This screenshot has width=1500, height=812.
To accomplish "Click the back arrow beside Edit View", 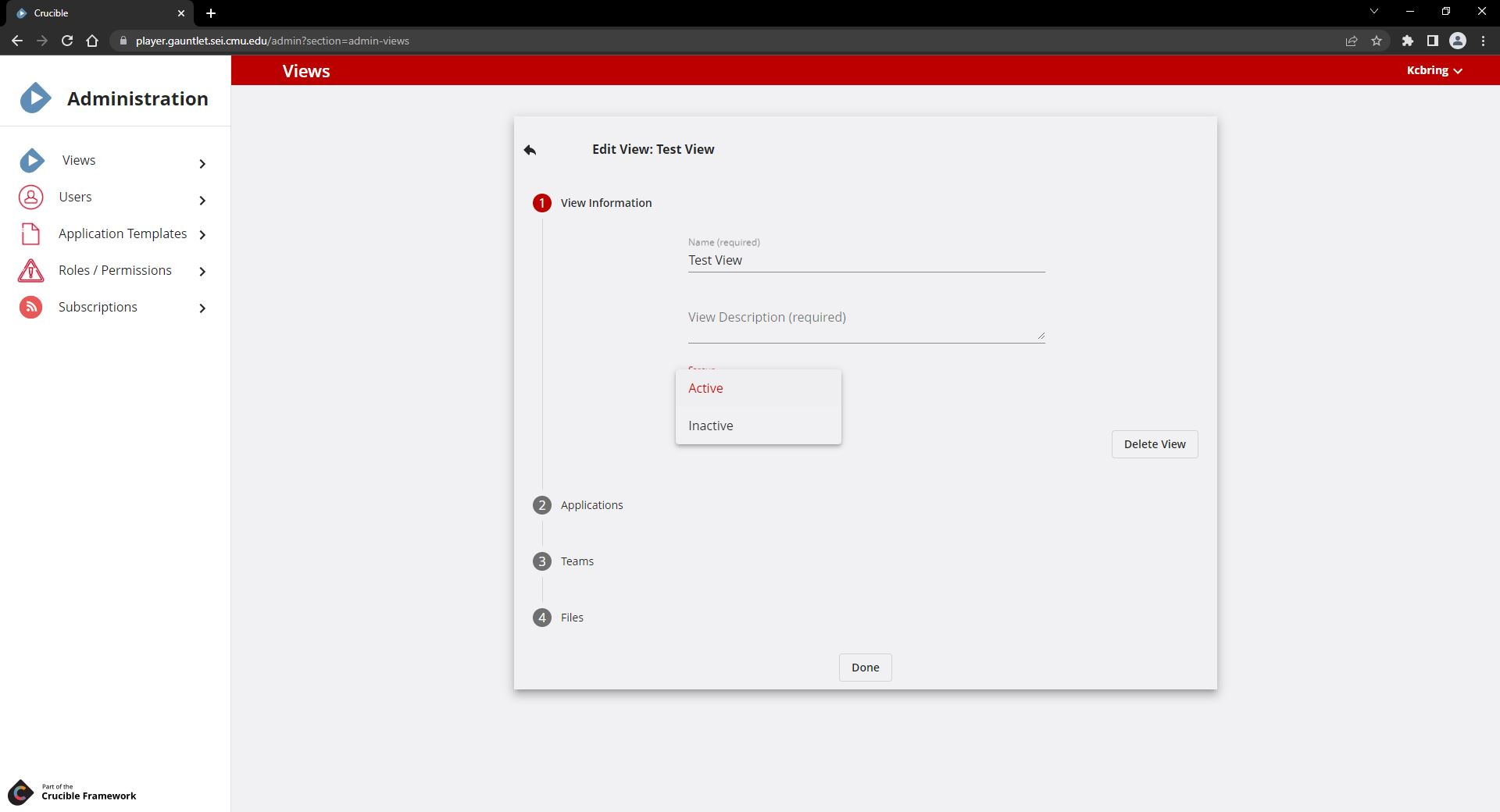I will pyautogui.click(x=530, y=150).
